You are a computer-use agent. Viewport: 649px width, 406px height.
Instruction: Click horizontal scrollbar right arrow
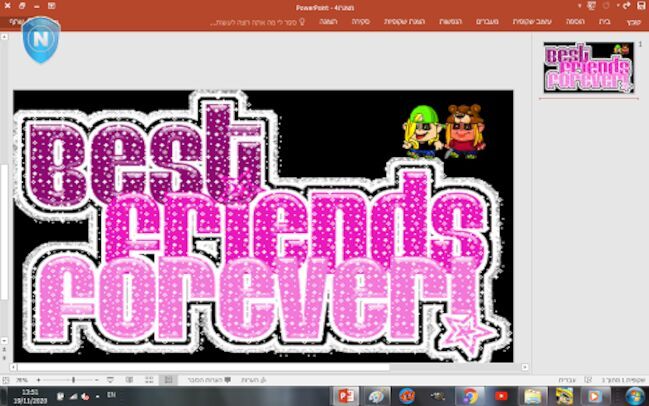[525, 367]
